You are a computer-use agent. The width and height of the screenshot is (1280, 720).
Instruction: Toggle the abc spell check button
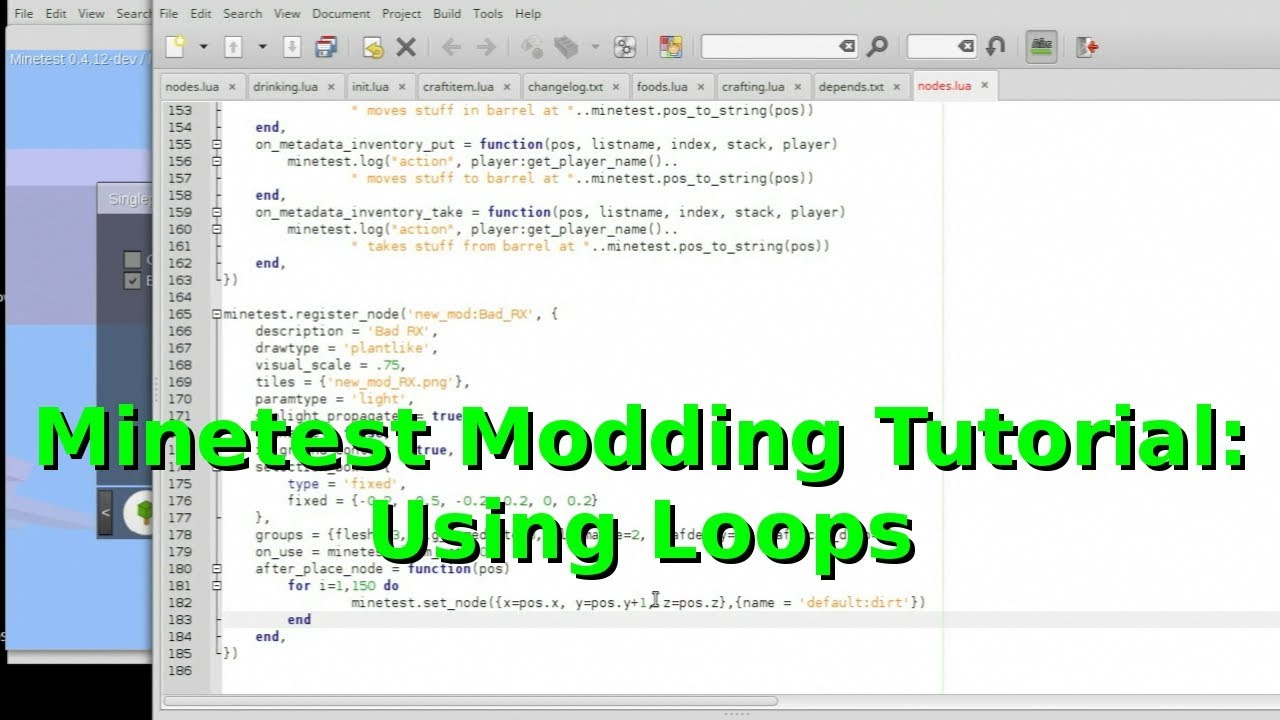point(1041,46)
